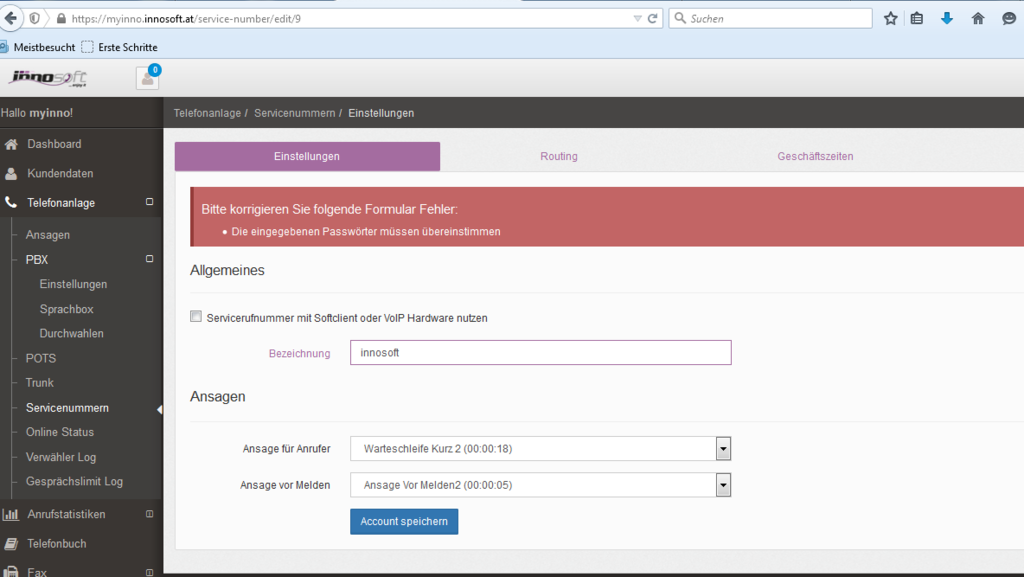The width and height of the screenshot is (1024, 577).
Task: Click the Kundendaten person icon
Action: pos(11,174)
